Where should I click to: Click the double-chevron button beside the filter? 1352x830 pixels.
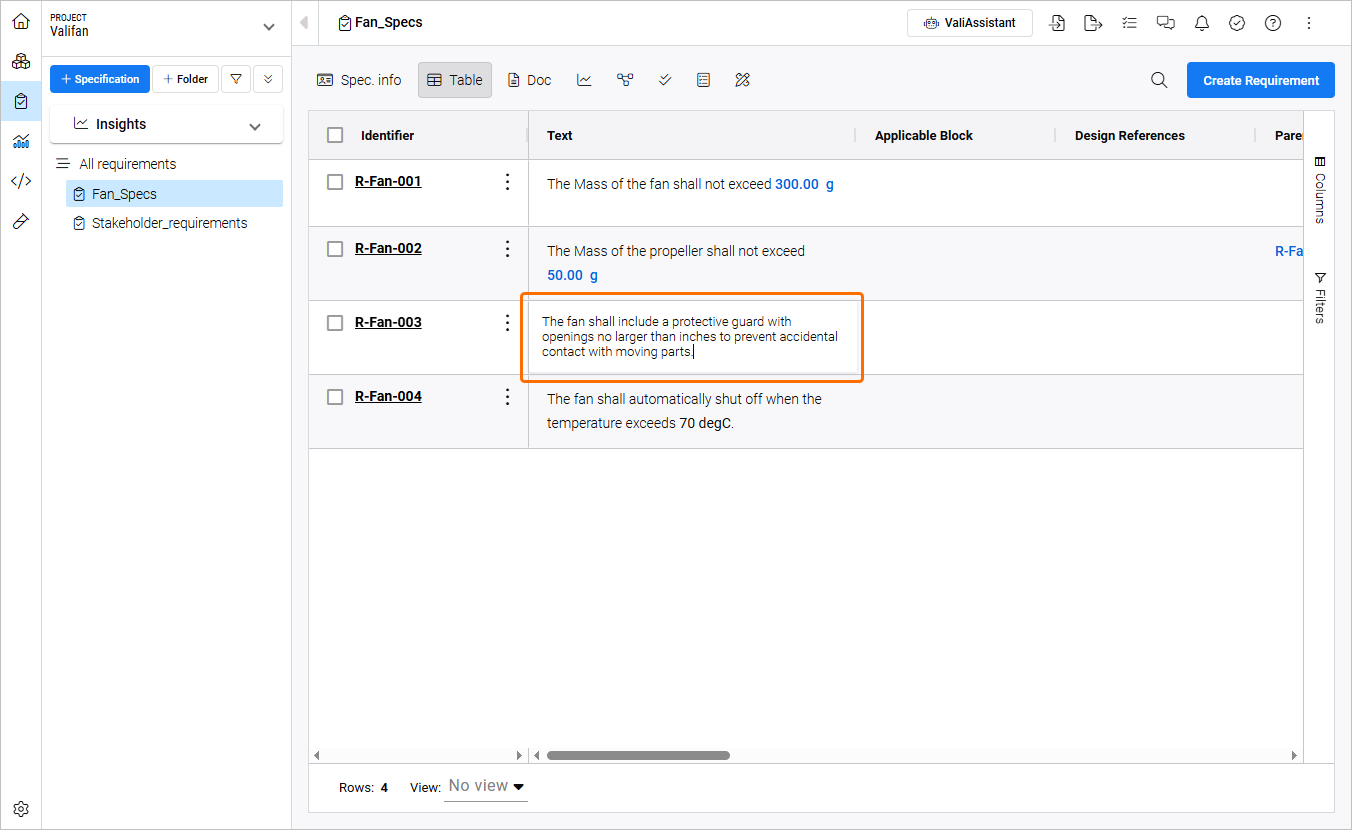[x=268, y=79]
